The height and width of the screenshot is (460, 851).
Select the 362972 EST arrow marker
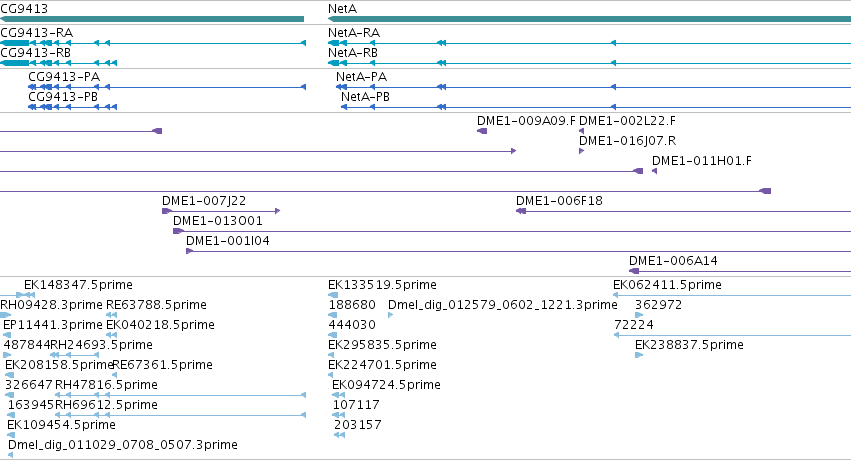(639, 315)
